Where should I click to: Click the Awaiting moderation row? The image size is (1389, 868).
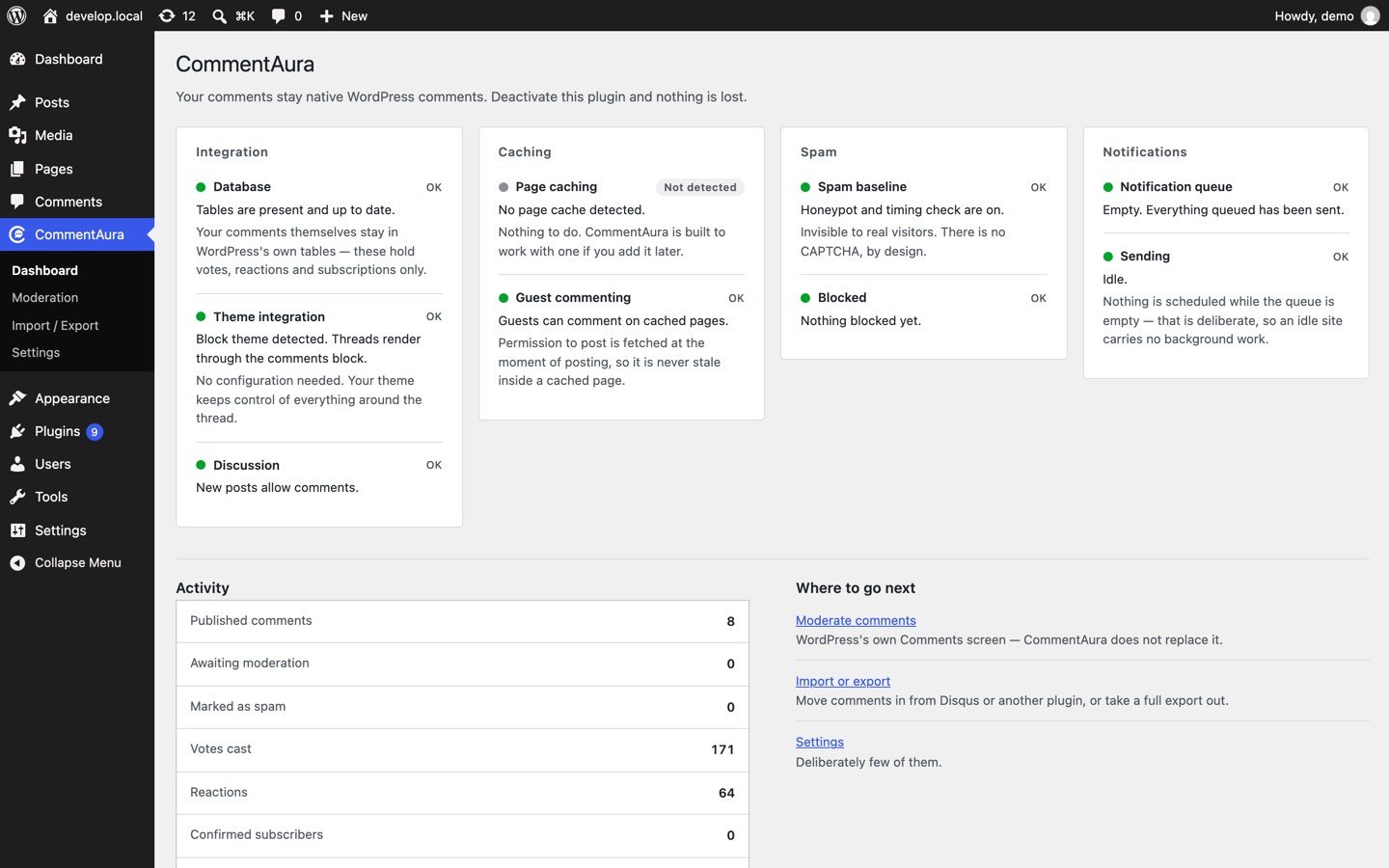coord(462,665)
